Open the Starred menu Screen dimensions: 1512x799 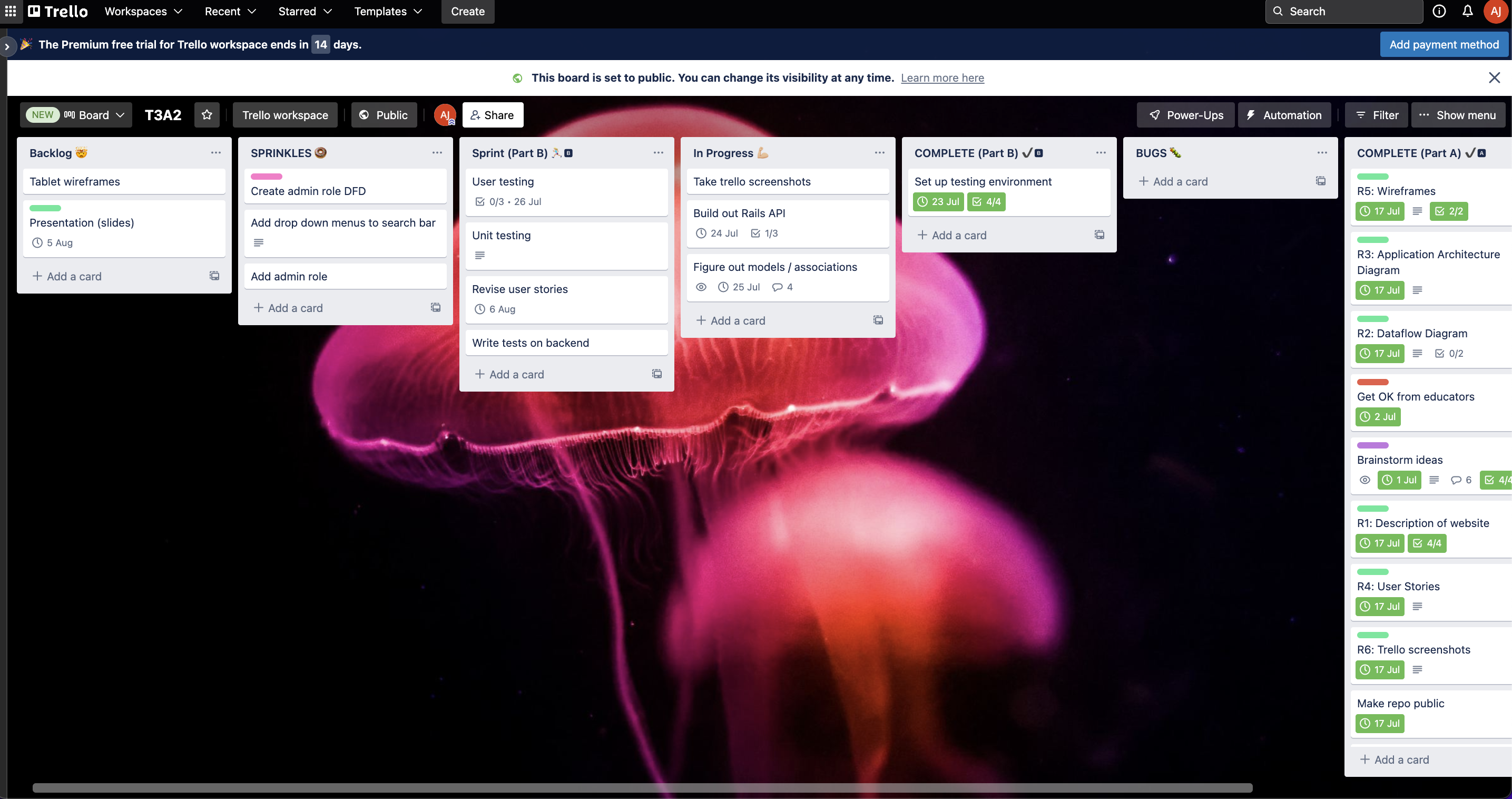tap(305, 11)
